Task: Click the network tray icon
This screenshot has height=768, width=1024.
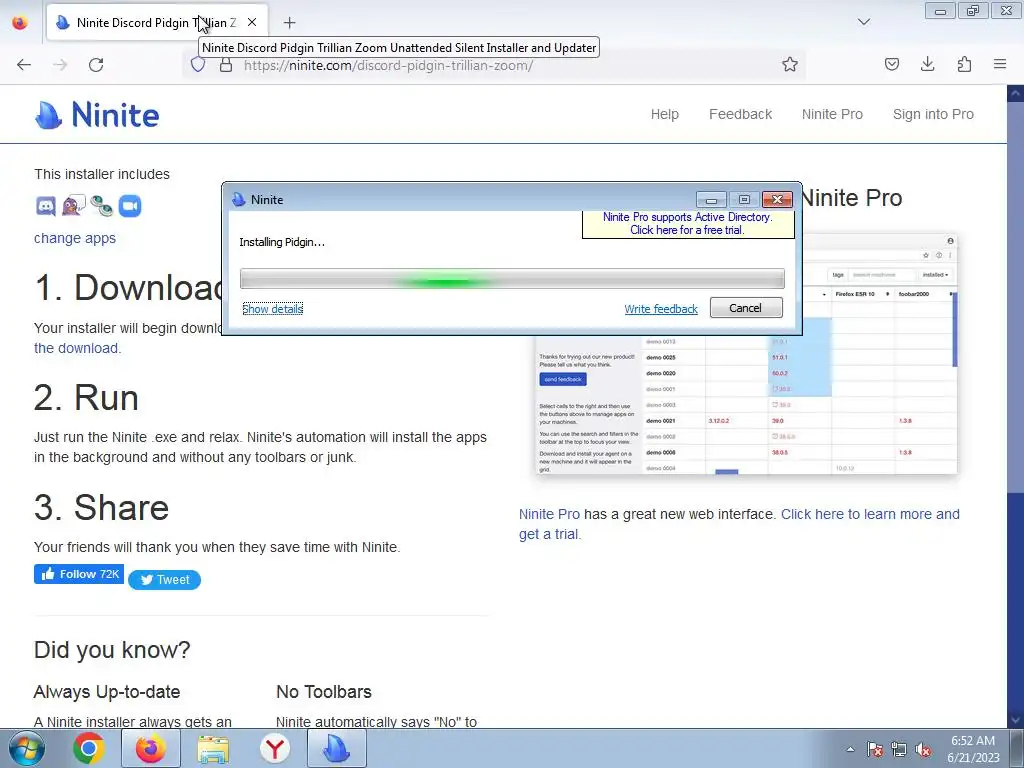Action: click(899, 749)
